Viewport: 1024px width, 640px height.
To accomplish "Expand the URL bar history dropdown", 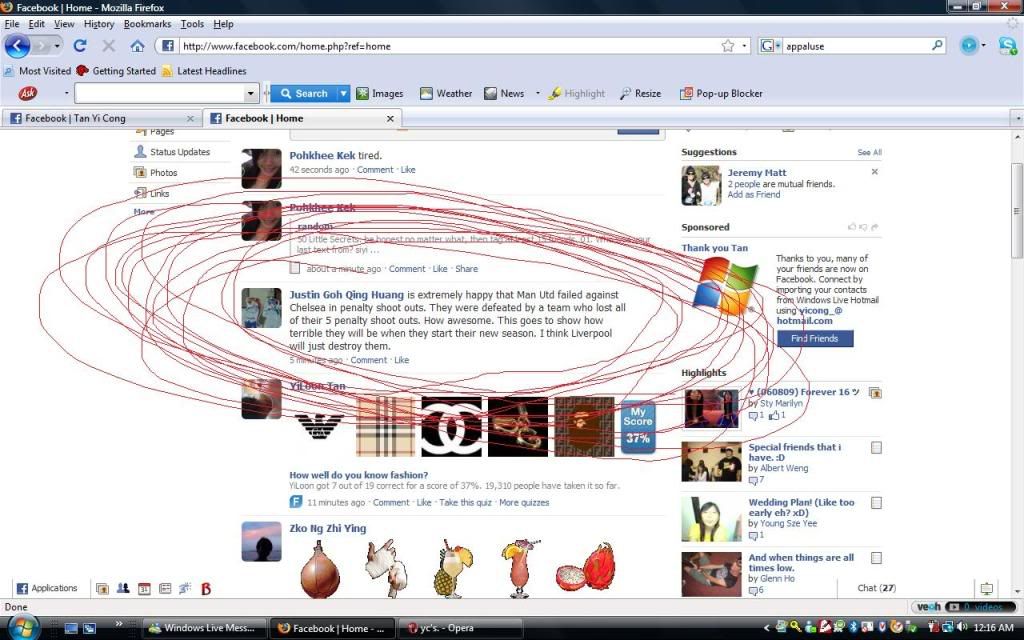I will (744, 46).
